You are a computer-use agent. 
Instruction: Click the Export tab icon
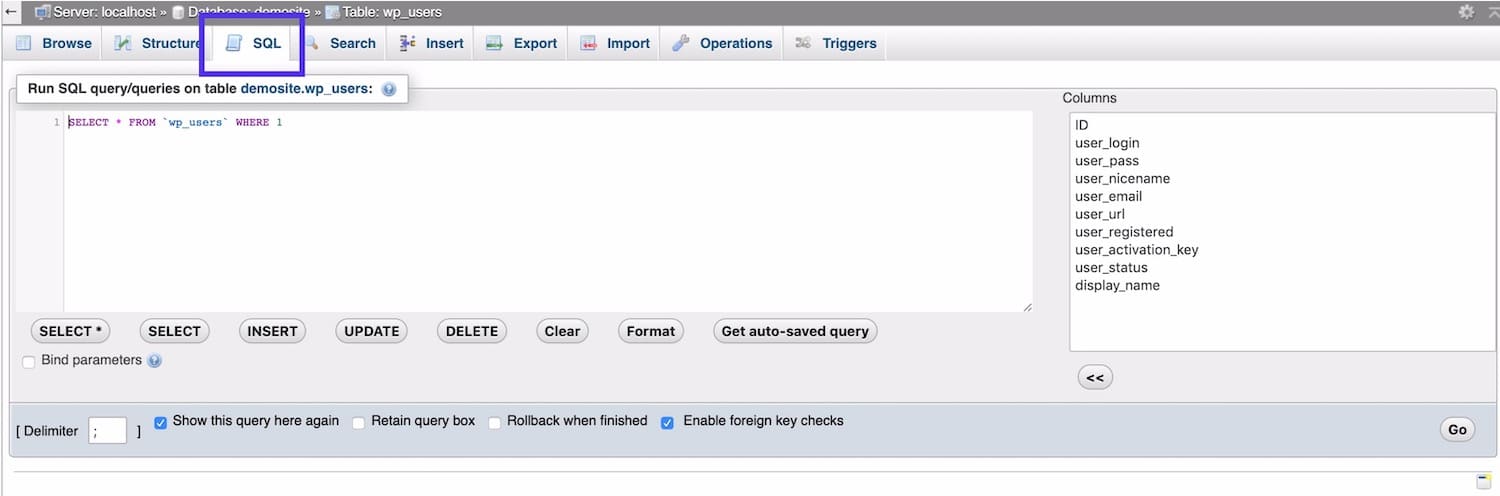[x=495, y=43]
